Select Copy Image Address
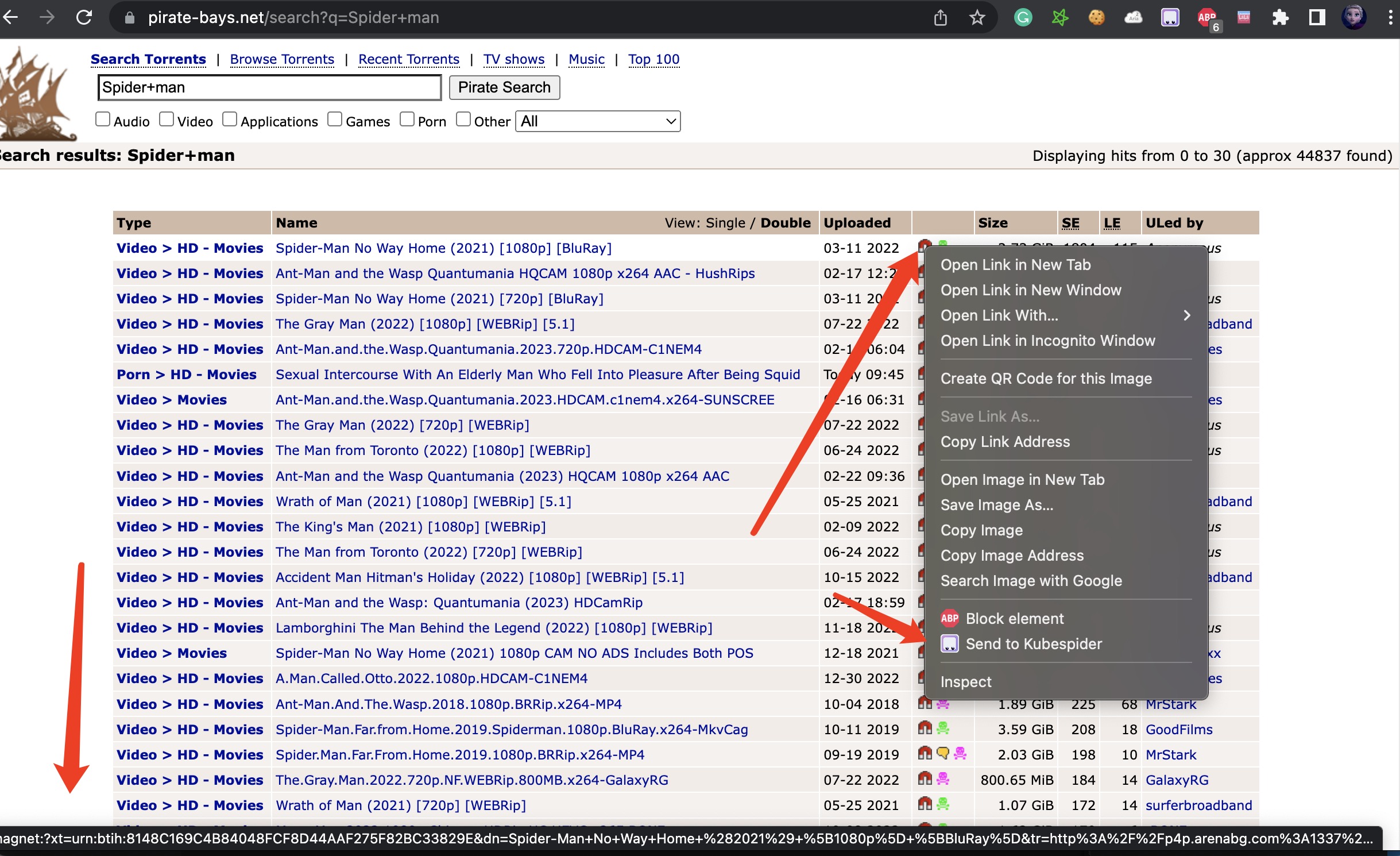 pyautogui.click(x=1066, y=556)
